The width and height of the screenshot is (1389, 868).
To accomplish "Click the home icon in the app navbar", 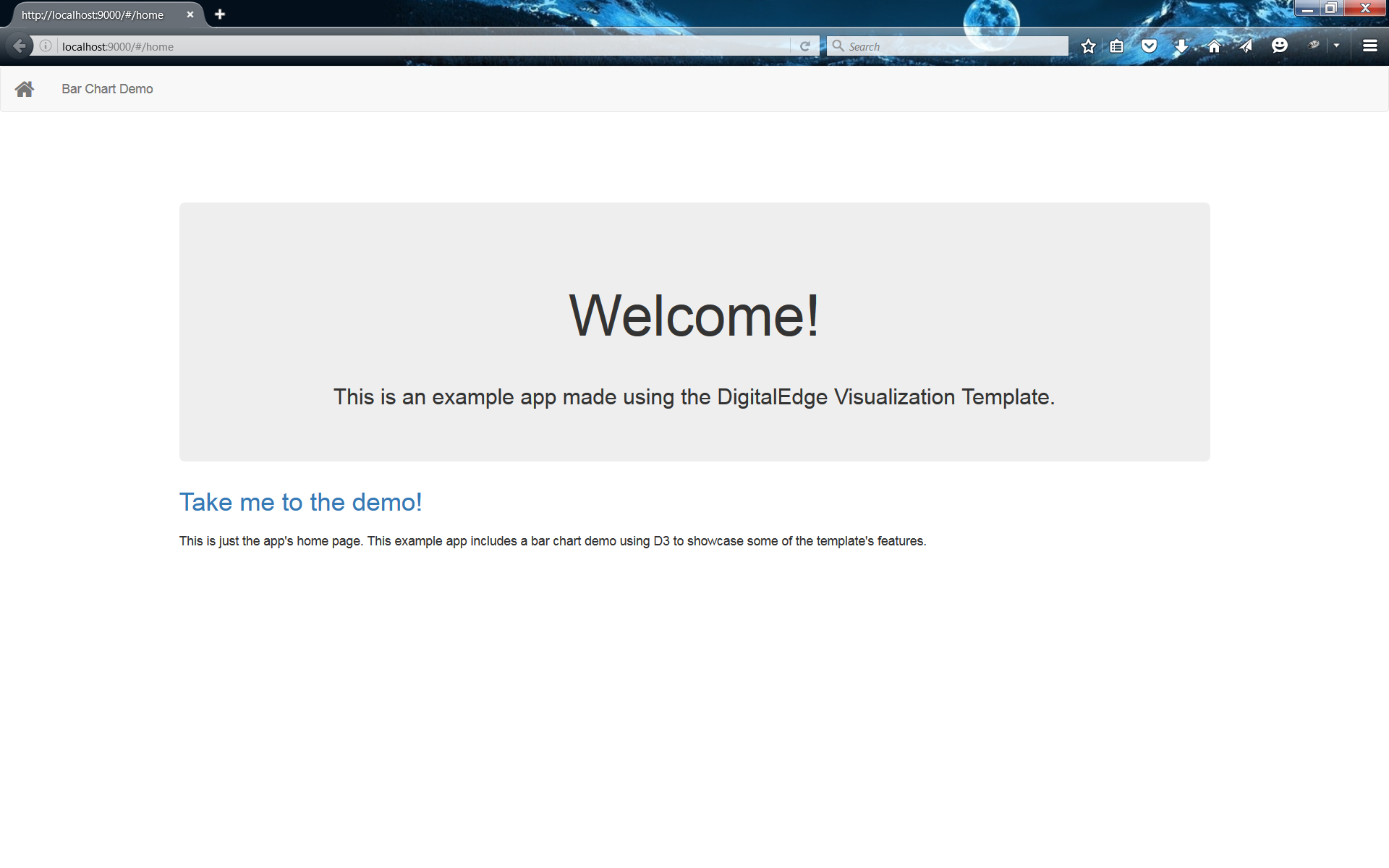I will (25, 89).
